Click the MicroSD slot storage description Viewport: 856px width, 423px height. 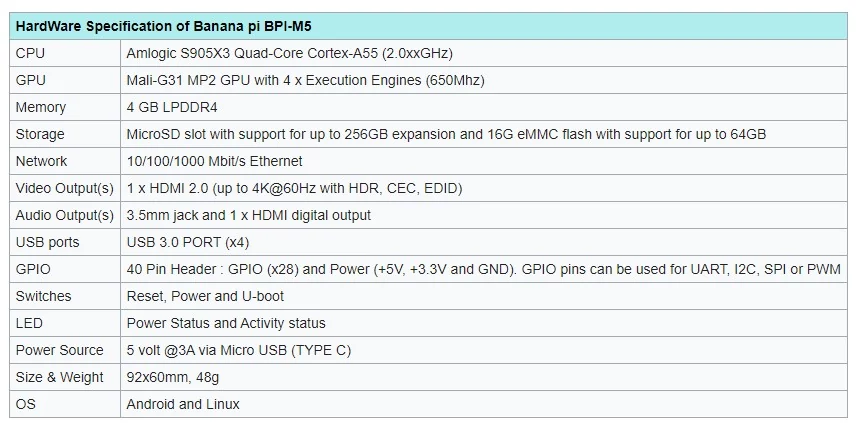(446, 134)
